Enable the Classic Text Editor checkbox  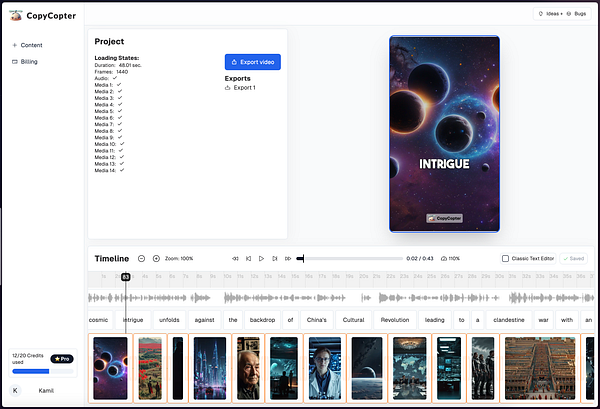click(506, 258)
